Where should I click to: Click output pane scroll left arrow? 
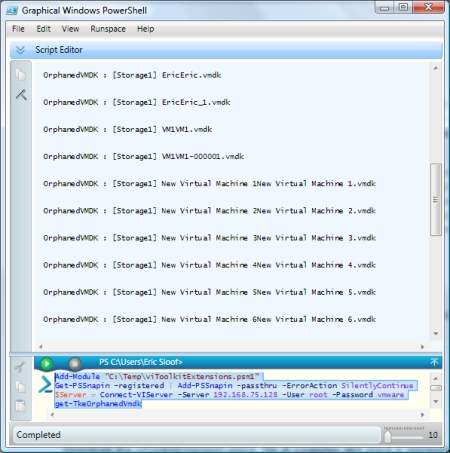tap(41, 347)
